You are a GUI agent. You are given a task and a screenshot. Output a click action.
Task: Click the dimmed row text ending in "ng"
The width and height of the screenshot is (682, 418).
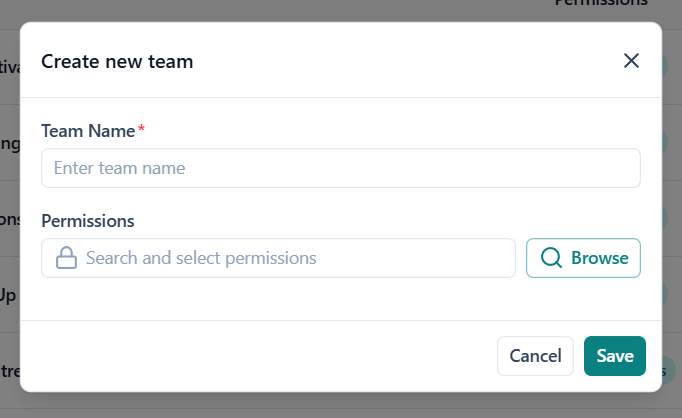click(10, 143)
